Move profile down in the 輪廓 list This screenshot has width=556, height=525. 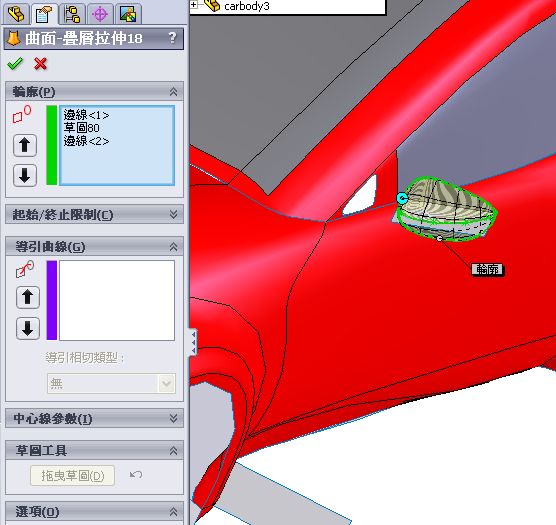[25, 175]
